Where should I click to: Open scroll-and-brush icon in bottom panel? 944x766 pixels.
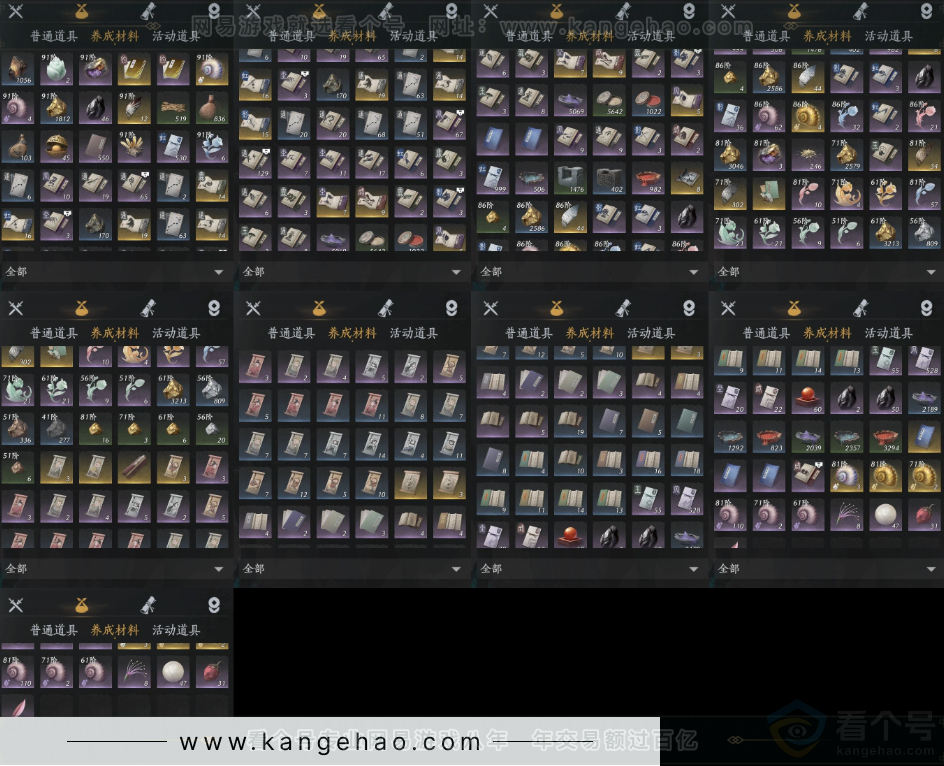[x=148, y=605]
